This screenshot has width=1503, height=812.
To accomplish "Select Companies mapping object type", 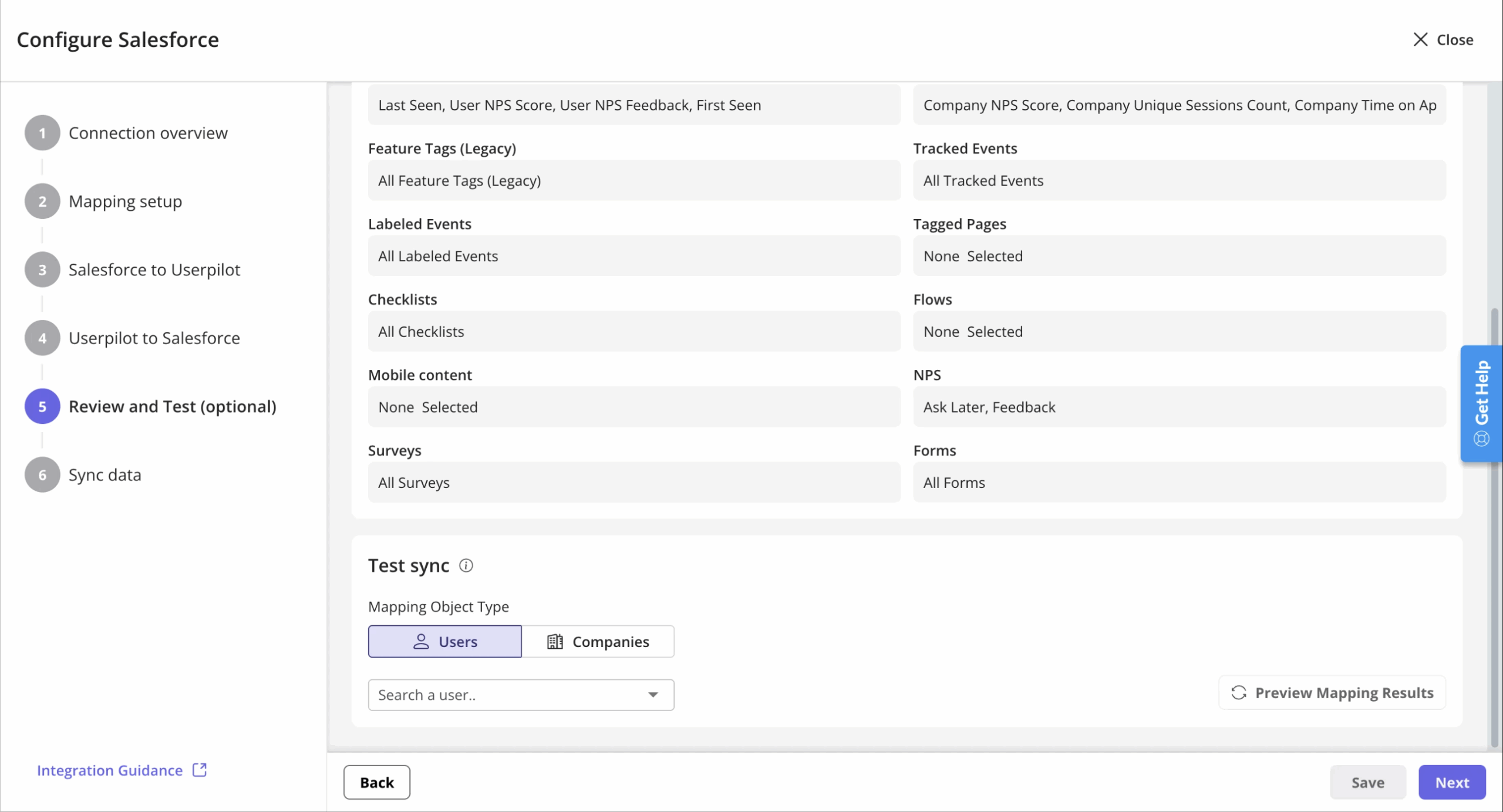I will click(x=598, y=641).
